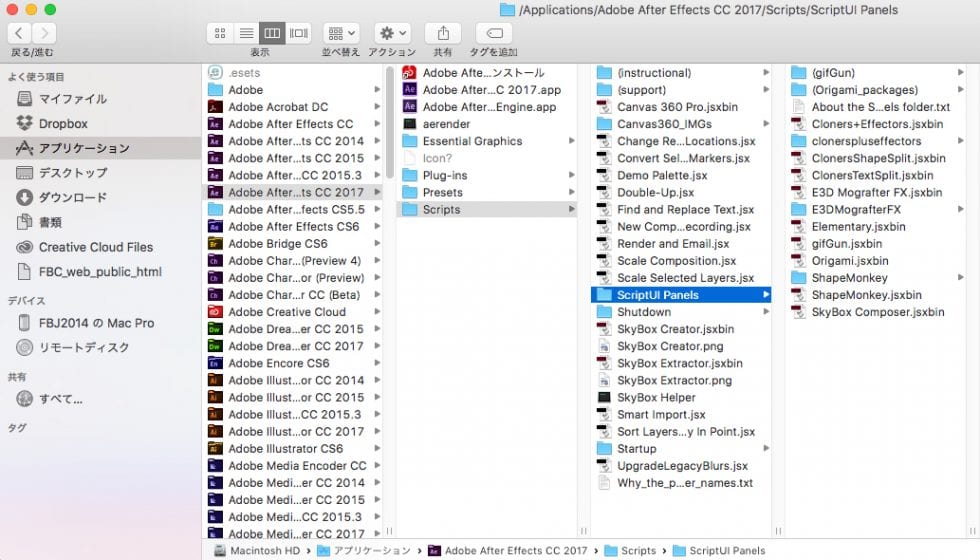Go back with the back arrow
The width and height of the screenshot is (980, 560).
coord(19,33)
